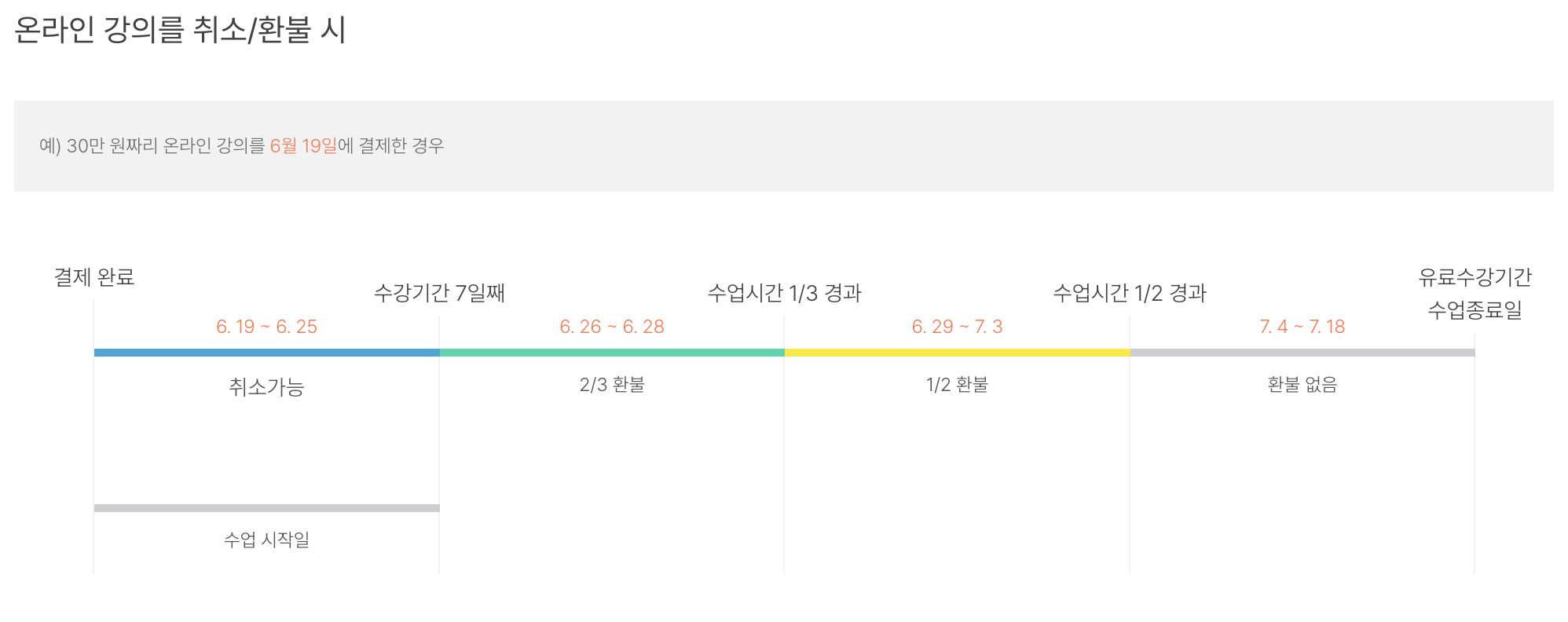Click the 수업 시작일 label
Viewport: 1568px width, 622px height.
coord(266,540)
